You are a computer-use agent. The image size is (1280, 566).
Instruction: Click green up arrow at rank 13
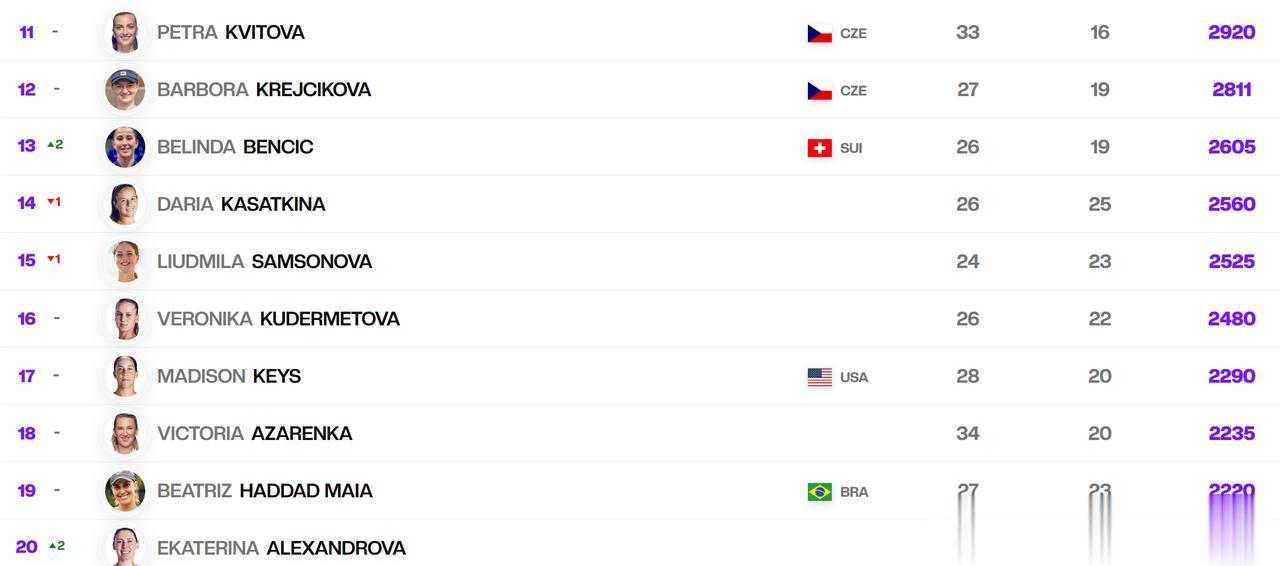tap(50, 145)
